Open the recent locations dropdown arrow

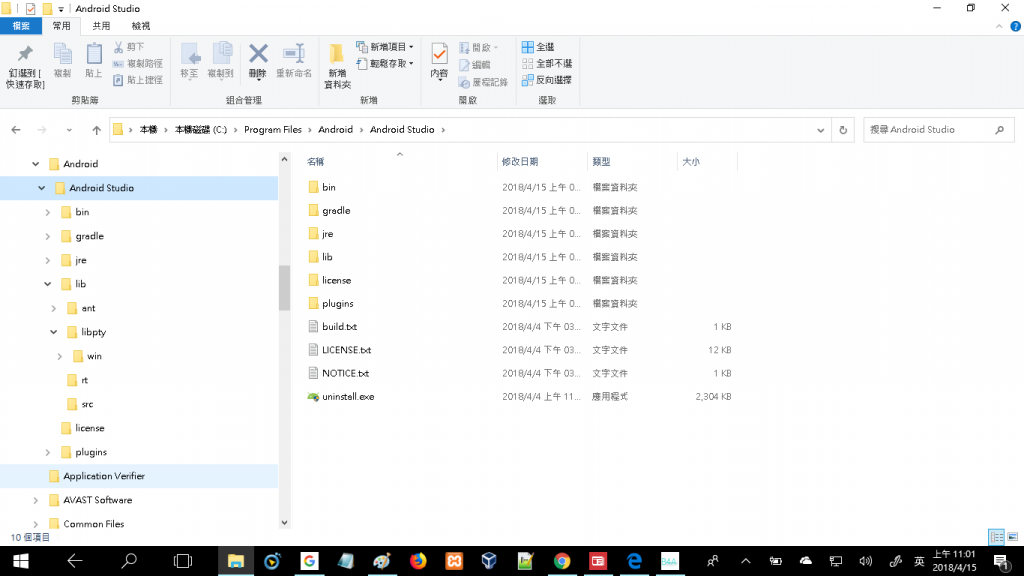tap(69, 130)
